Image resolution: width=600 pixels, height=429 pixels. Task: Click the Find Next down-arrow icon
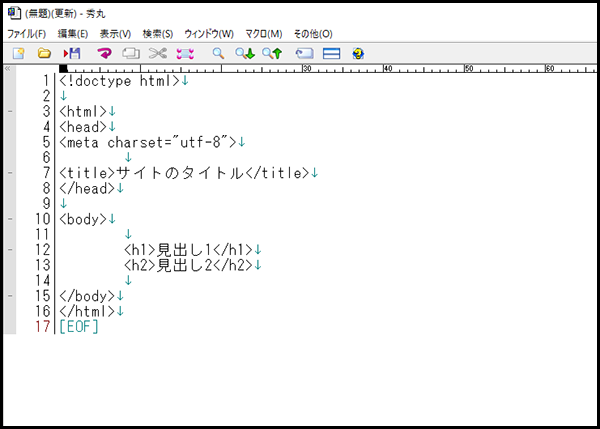244,53
